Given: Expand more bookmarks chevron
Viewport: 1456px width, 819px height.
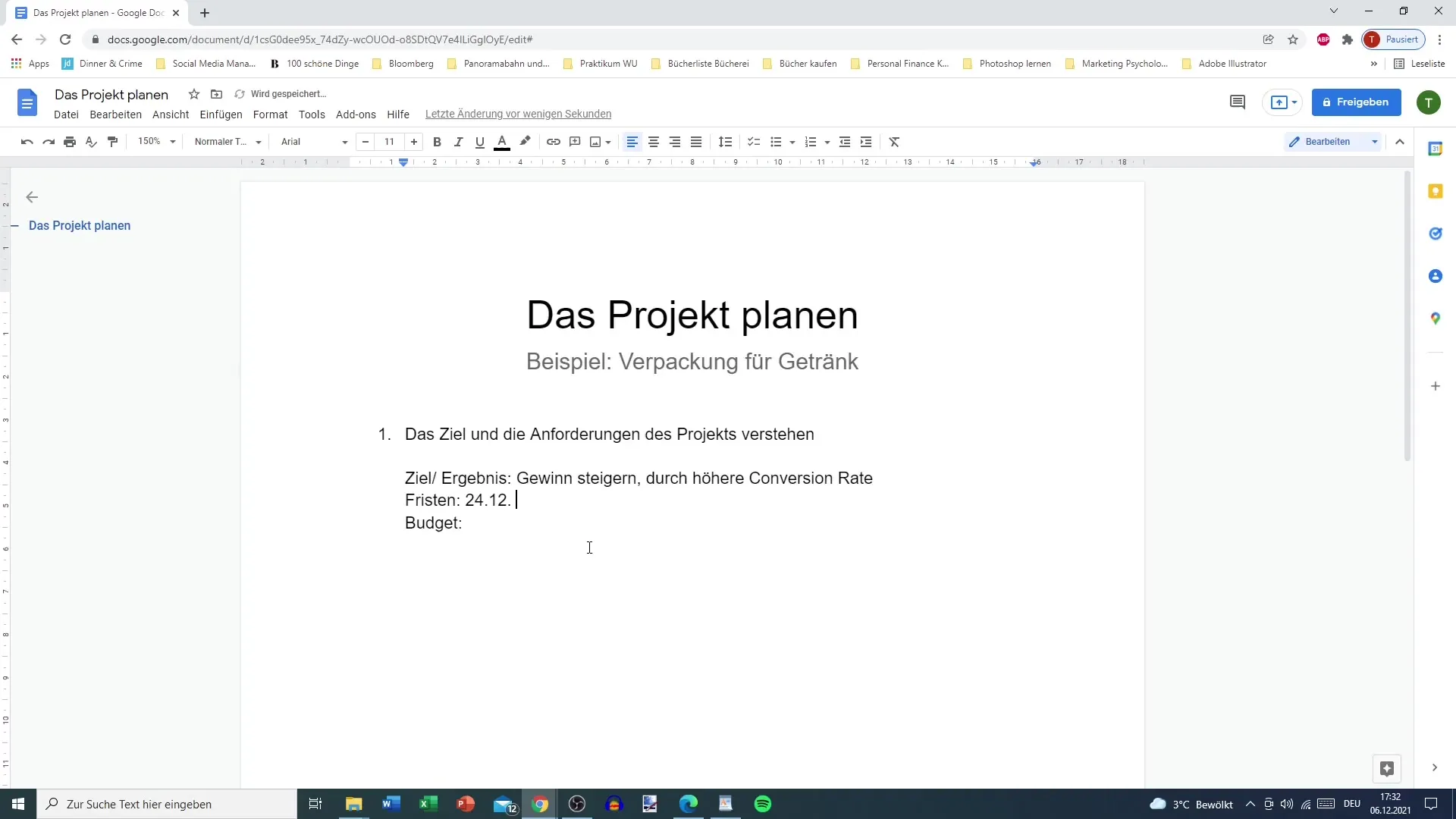Looking at the screenshot, I should 1373,64.
